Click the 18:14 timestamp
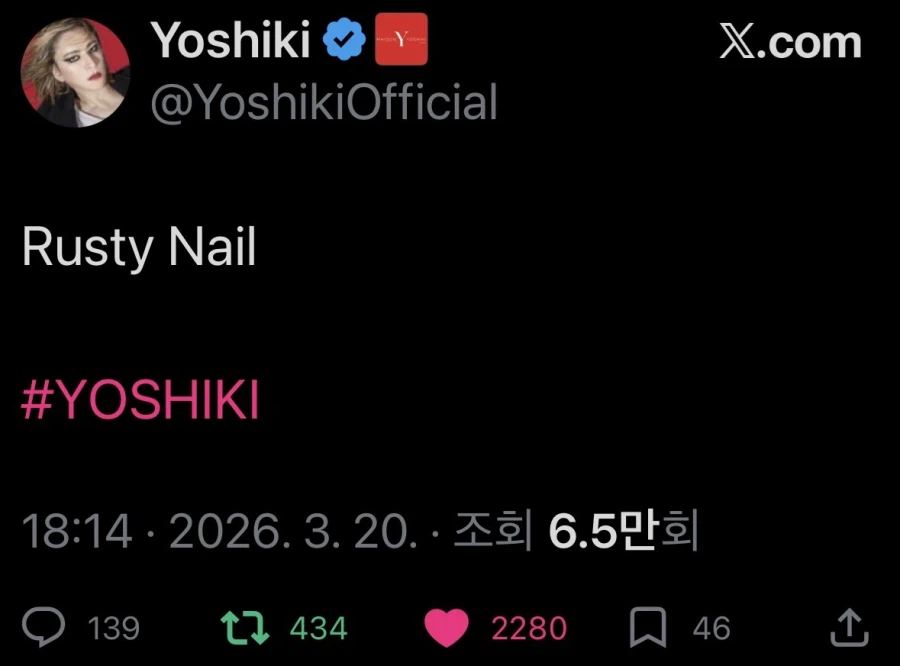 click(x=76, y=532)
